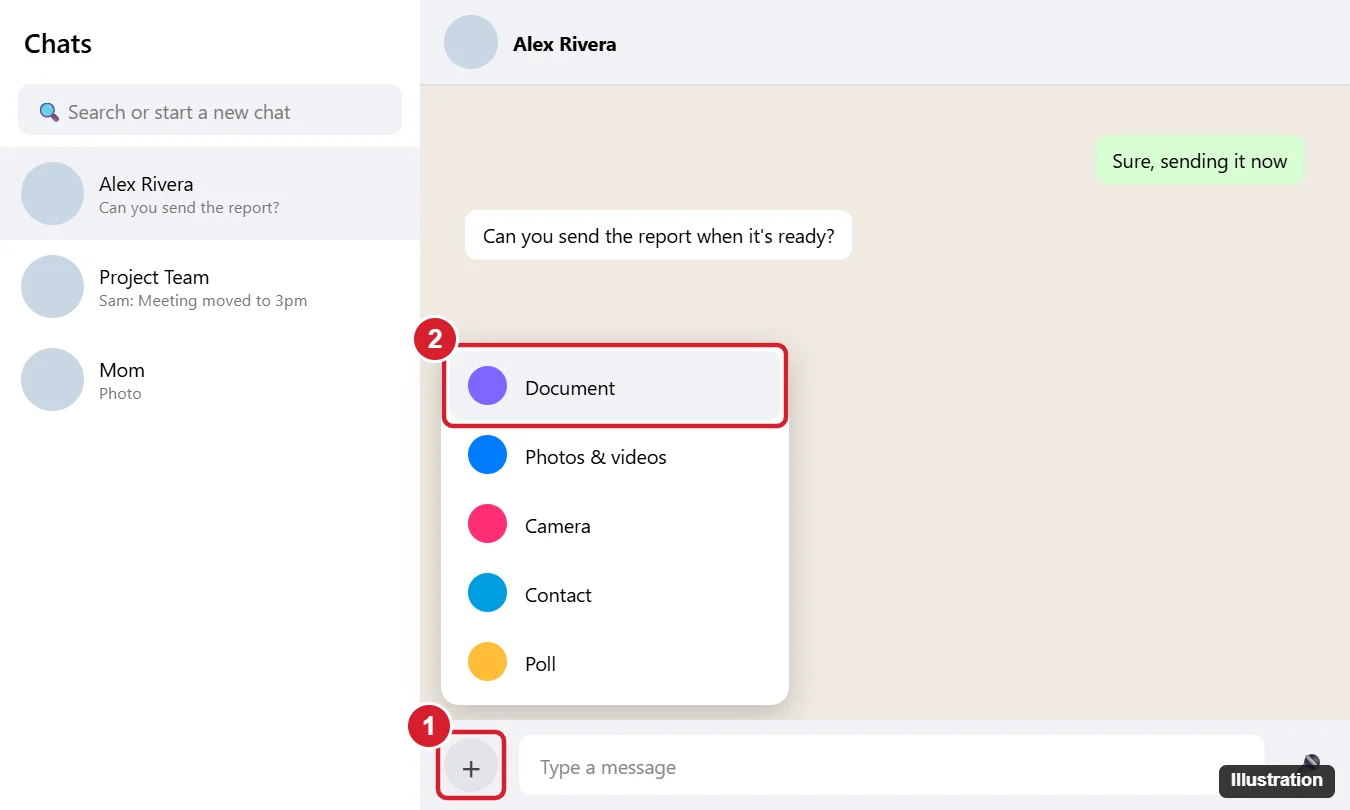Choose Photos & videos in the attach menu
1350x810 pixels.
point(615,455)
